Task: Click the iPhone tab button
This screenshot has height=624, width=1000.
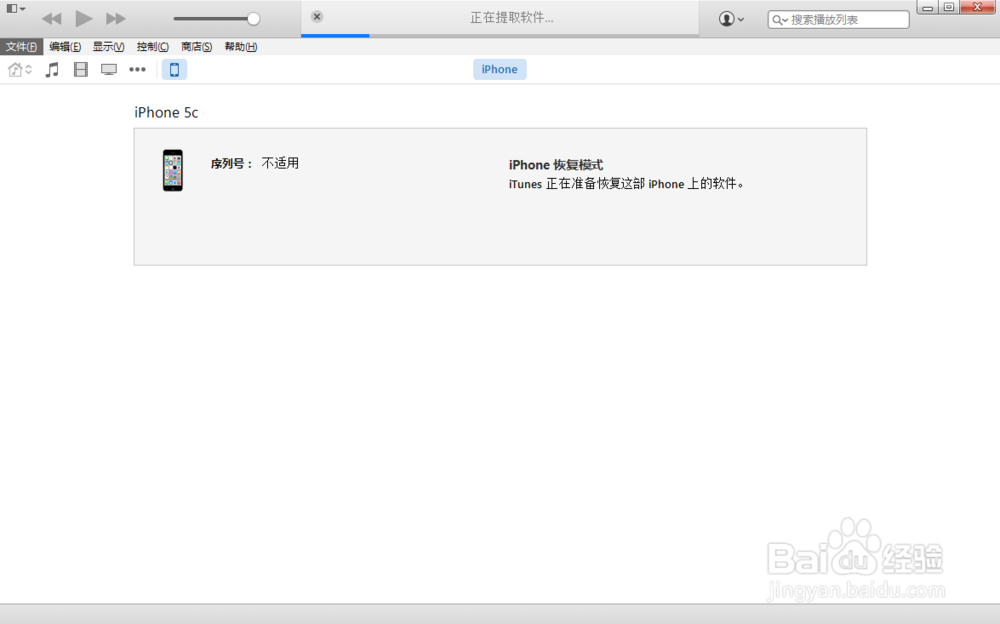Action: [499, 70]
